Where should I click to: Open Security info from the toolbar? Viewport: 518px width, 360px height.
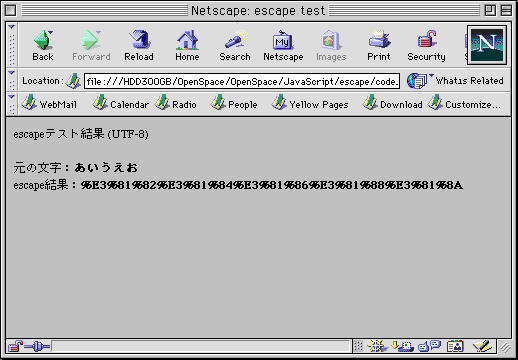(x=426, y=46)
